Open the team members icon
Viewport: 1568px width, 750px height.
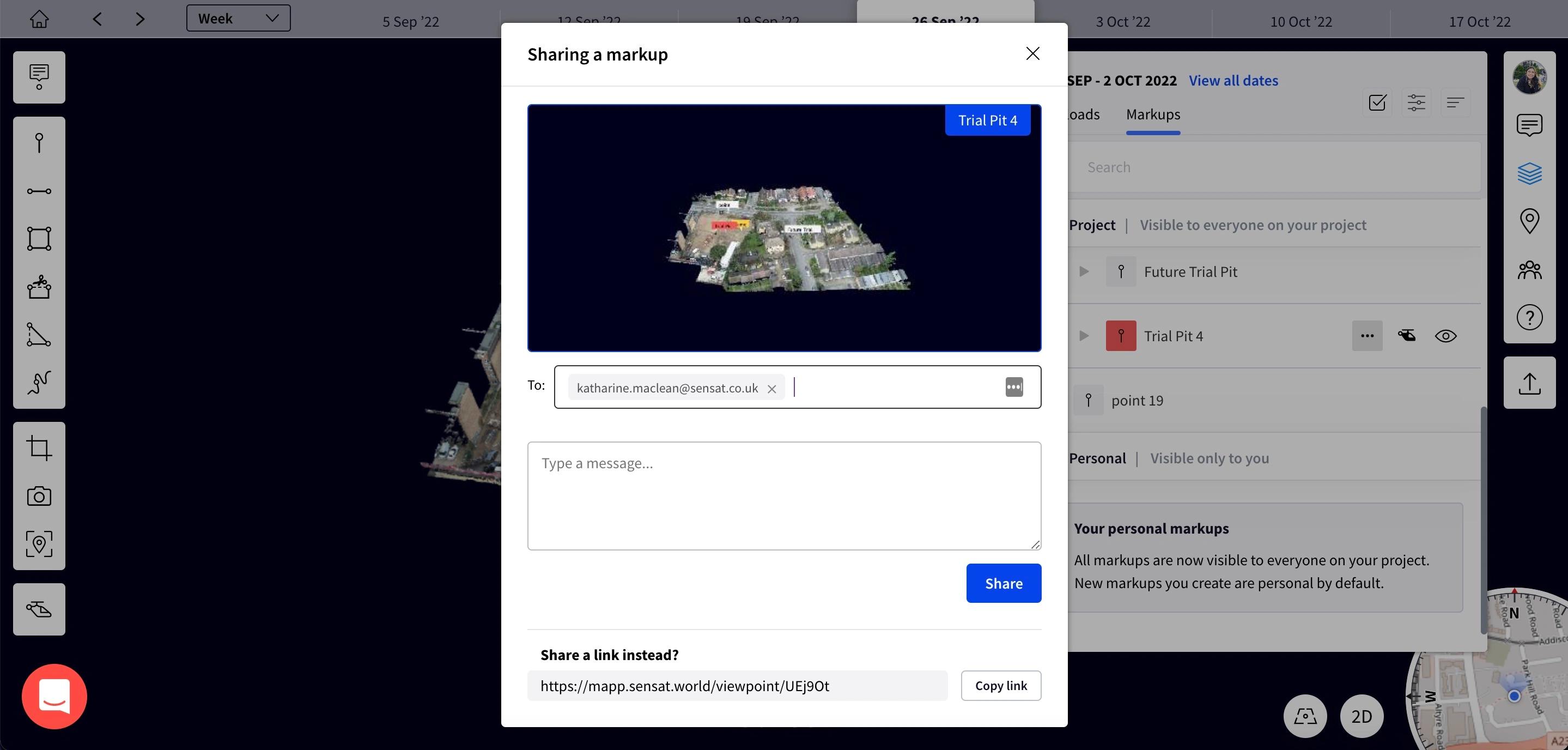[1529, 270]
